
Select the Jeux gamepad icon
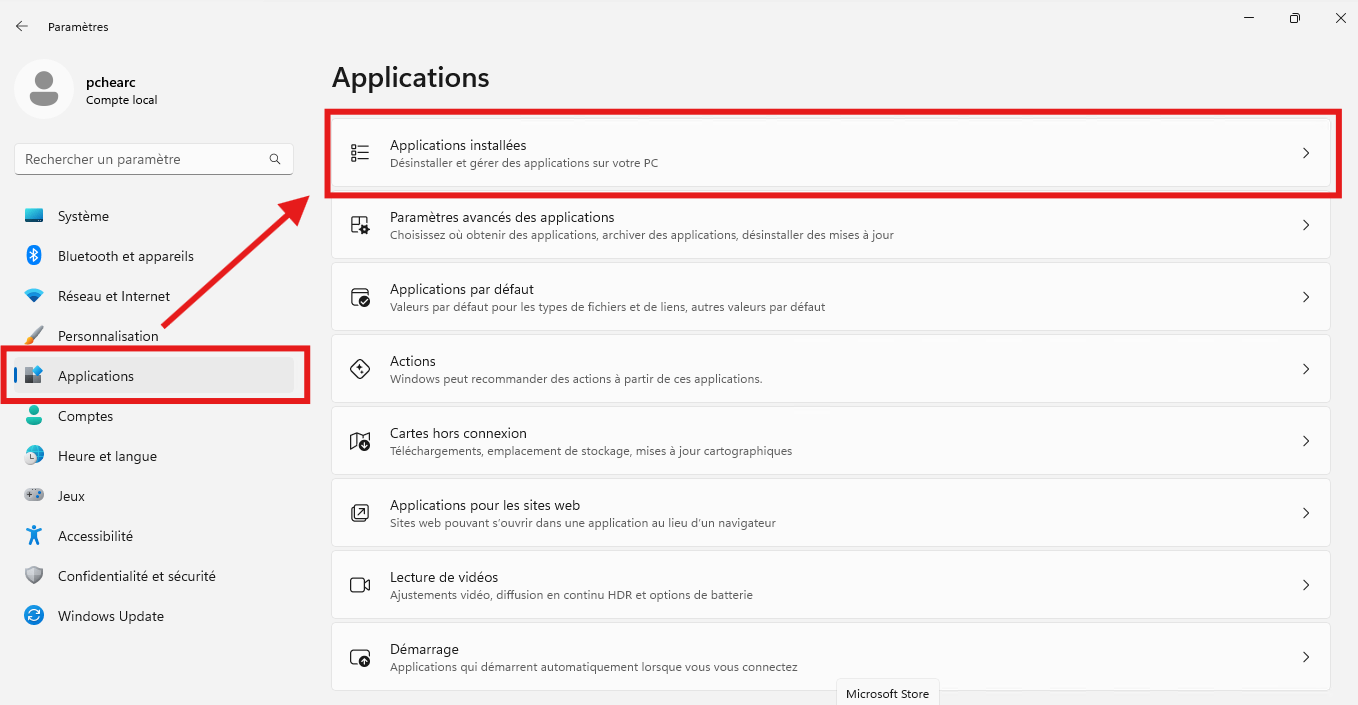pos(34,496)
